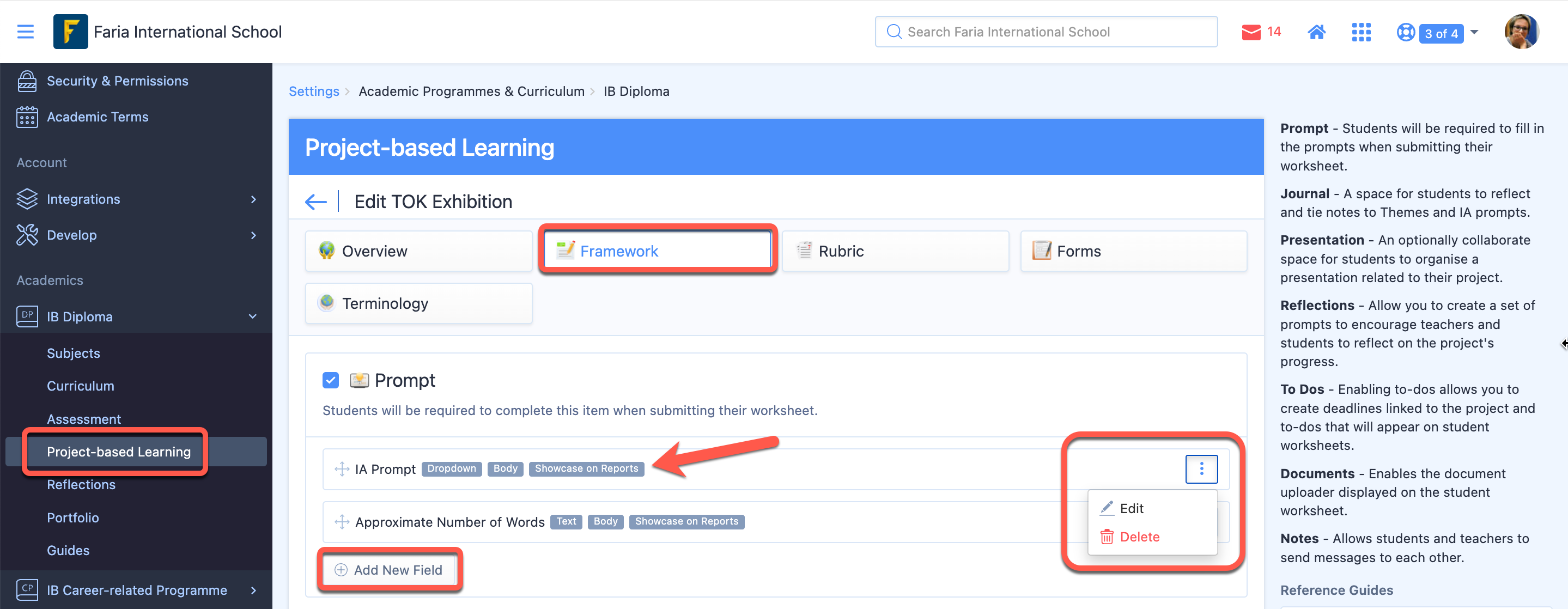Expand the Integrations submenu chevron
The image size is (1568, 609).
[254, 199]
